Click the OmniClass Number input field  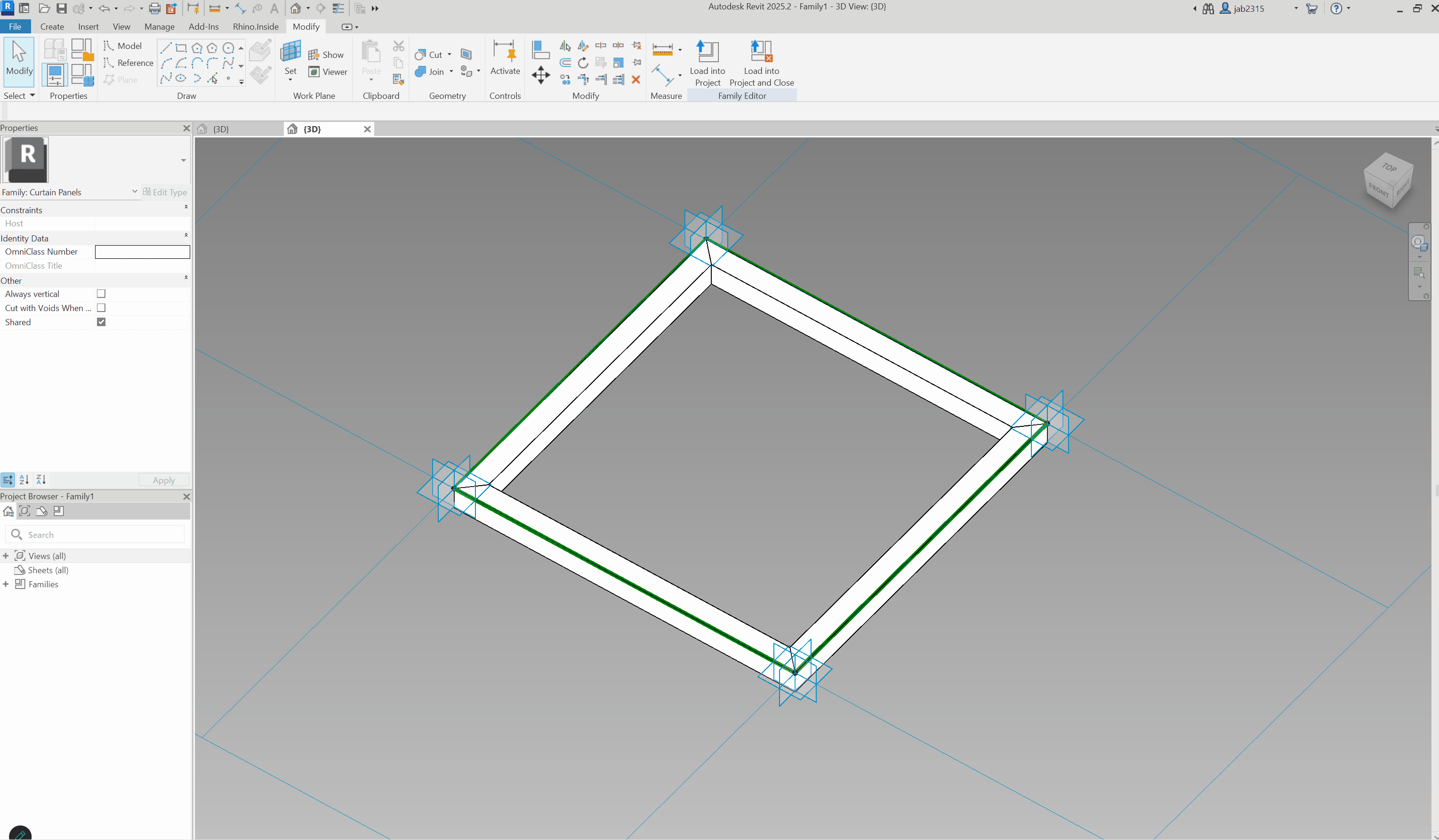(142, 252)
